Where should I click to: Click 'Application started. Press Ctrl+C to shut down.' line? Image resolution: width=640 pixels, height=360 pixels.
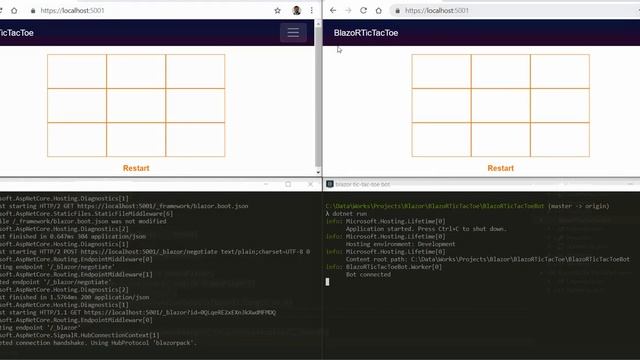pos(426,229)
